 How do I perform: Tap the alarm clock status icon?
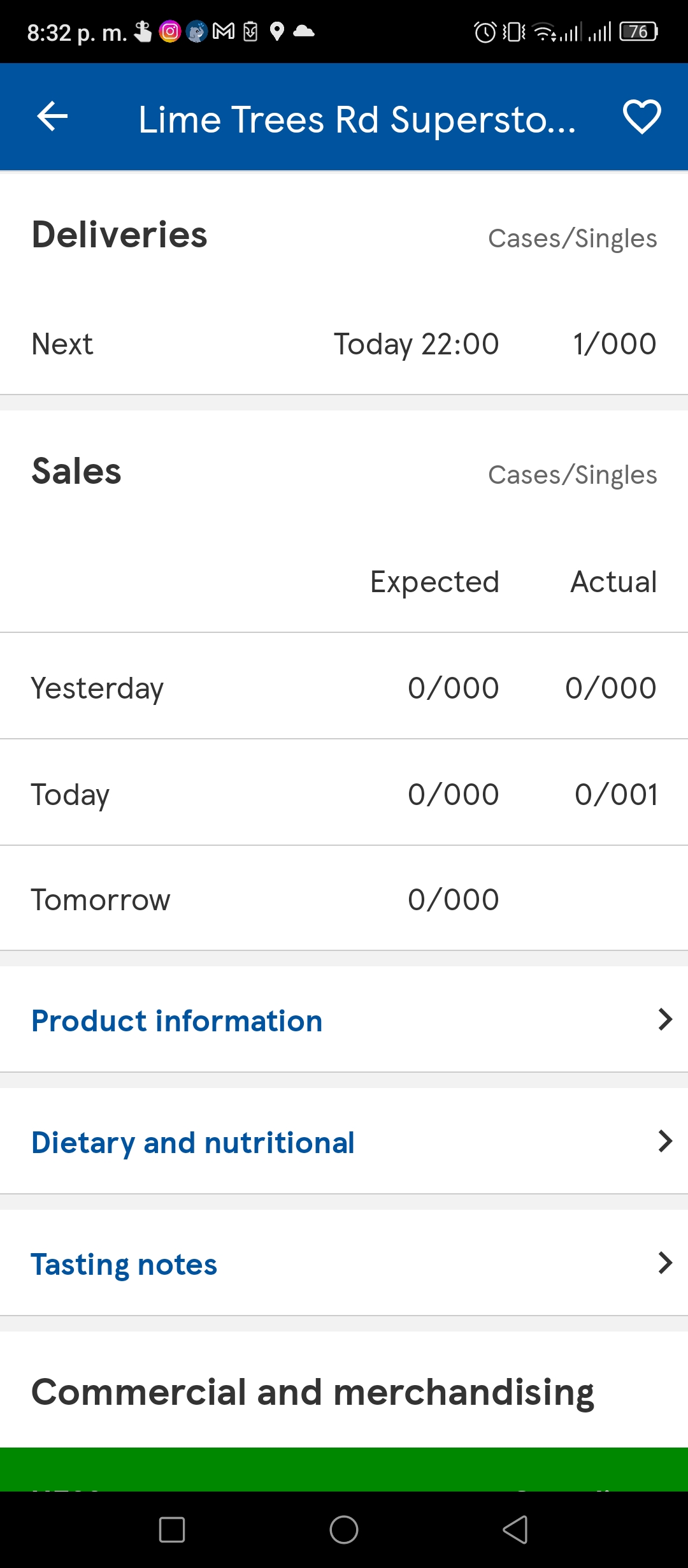pos(485,31)
